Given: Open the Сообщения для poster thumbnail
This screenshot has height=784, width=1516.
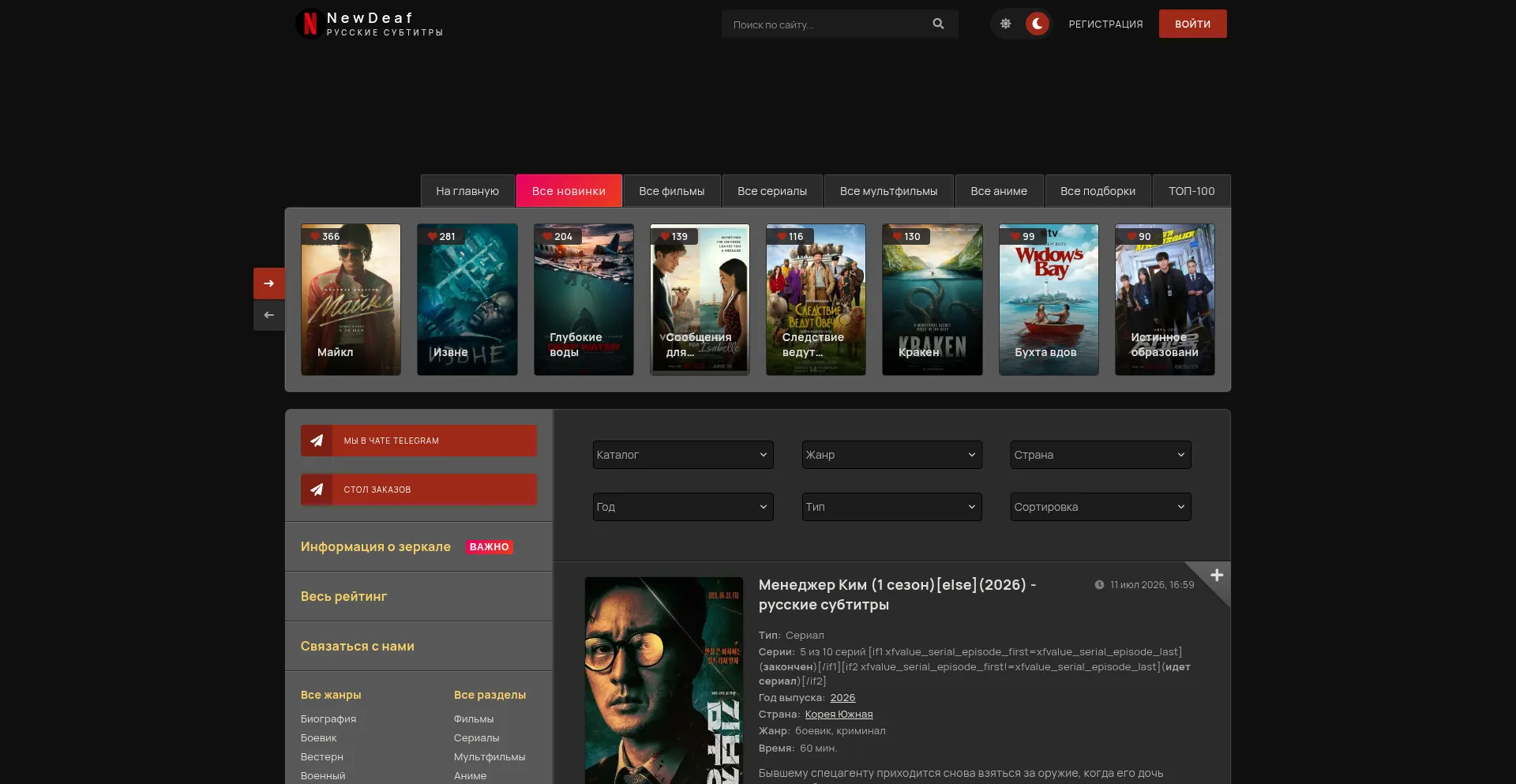Looking at the screenshot, I should click(x=700, y=299).
